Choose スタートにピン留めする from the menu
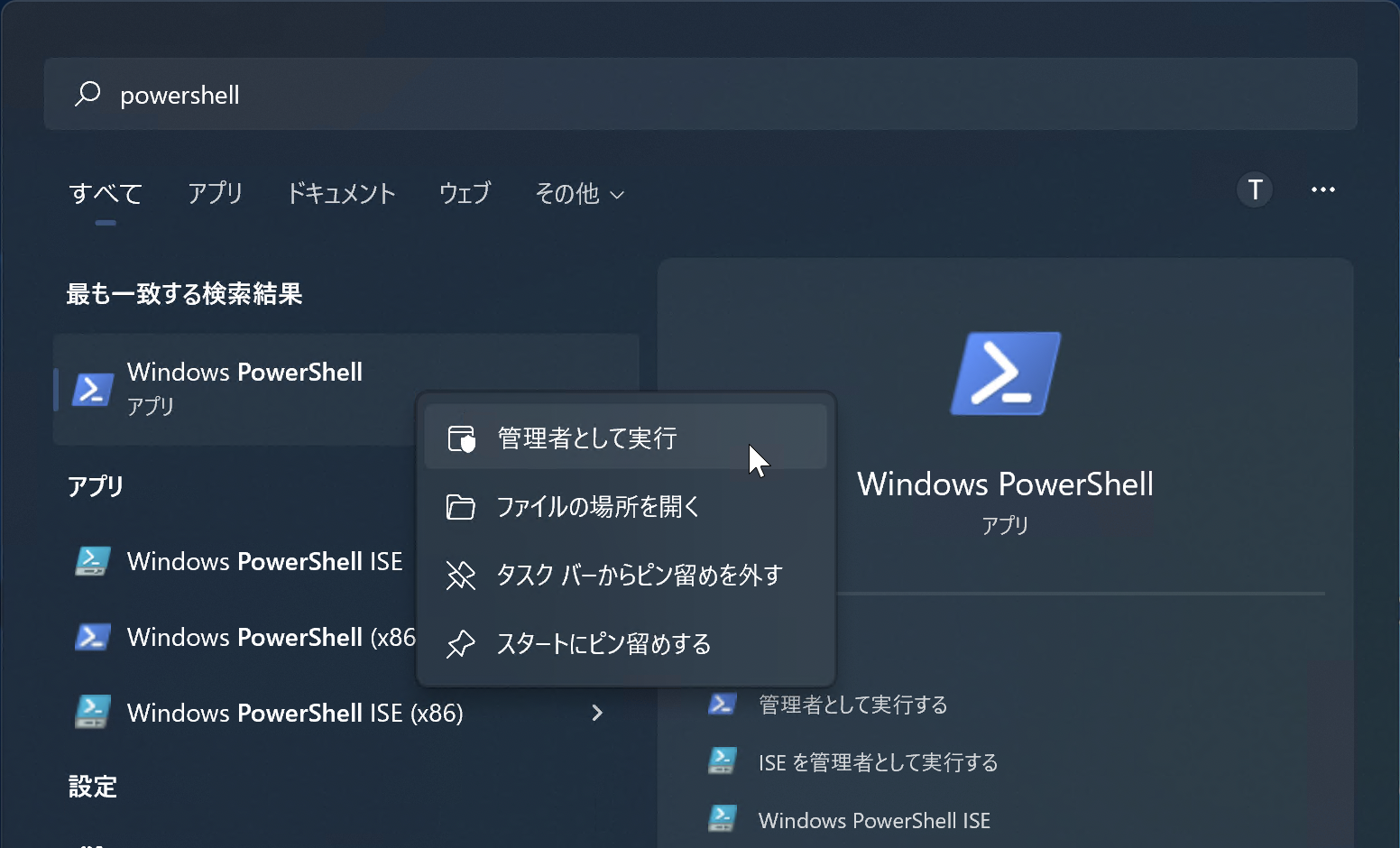 click(x=603, y=644)
